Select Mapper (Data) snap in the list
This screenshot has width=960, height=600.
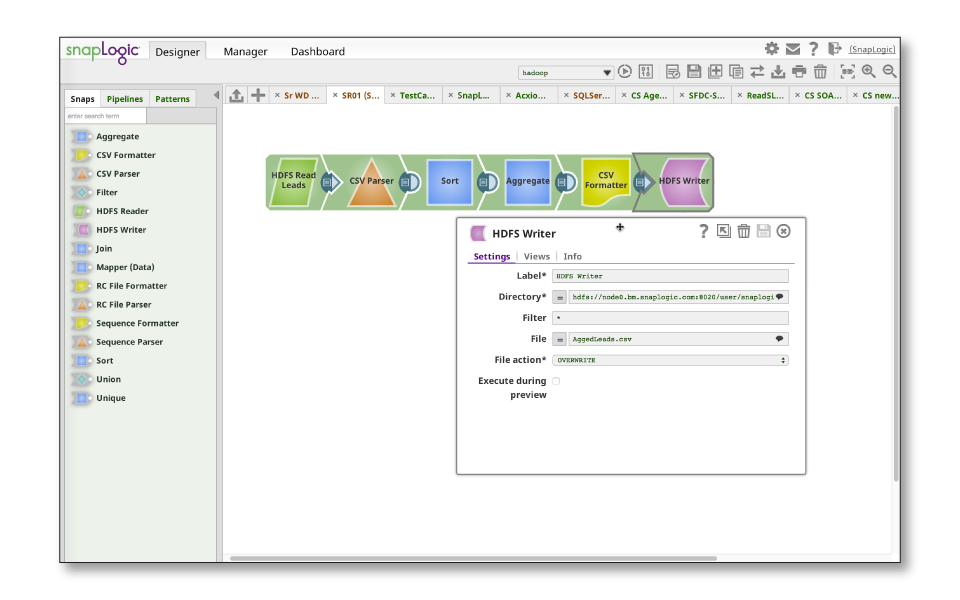125,267
